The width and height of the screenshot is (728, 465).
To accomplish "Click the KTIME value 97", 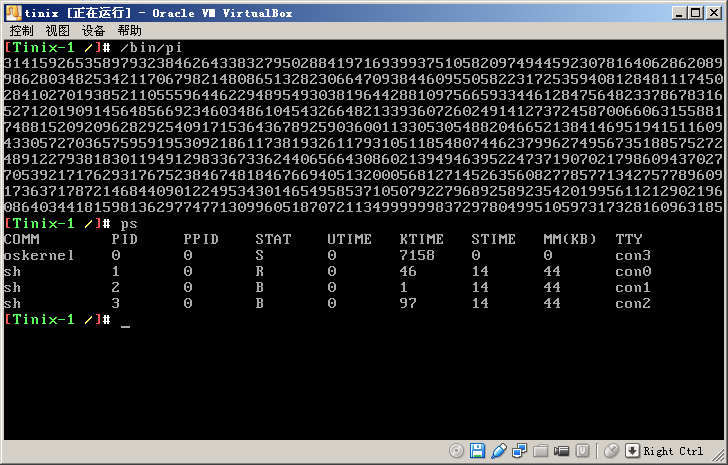I will (408, 303).
